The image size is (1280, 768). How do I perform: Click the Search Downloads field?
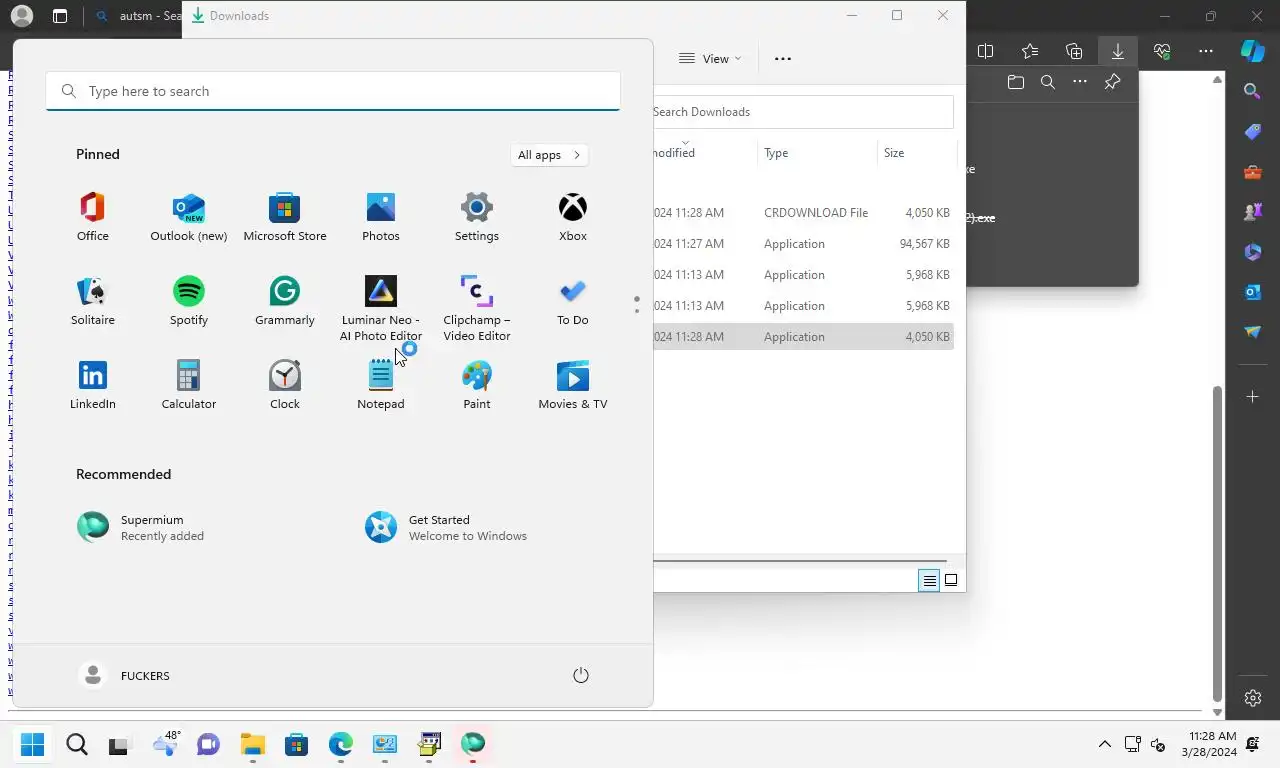click(x=803, y=112)
